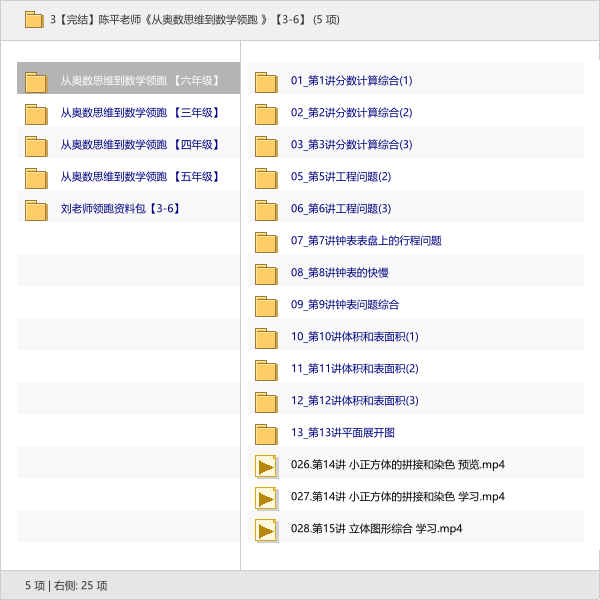Image resolution: width=600 pixels, height=600 pixels.
Task: Click the video icon for 028.第15讲 立体图形综合
Action: click(x=266, y=529)
